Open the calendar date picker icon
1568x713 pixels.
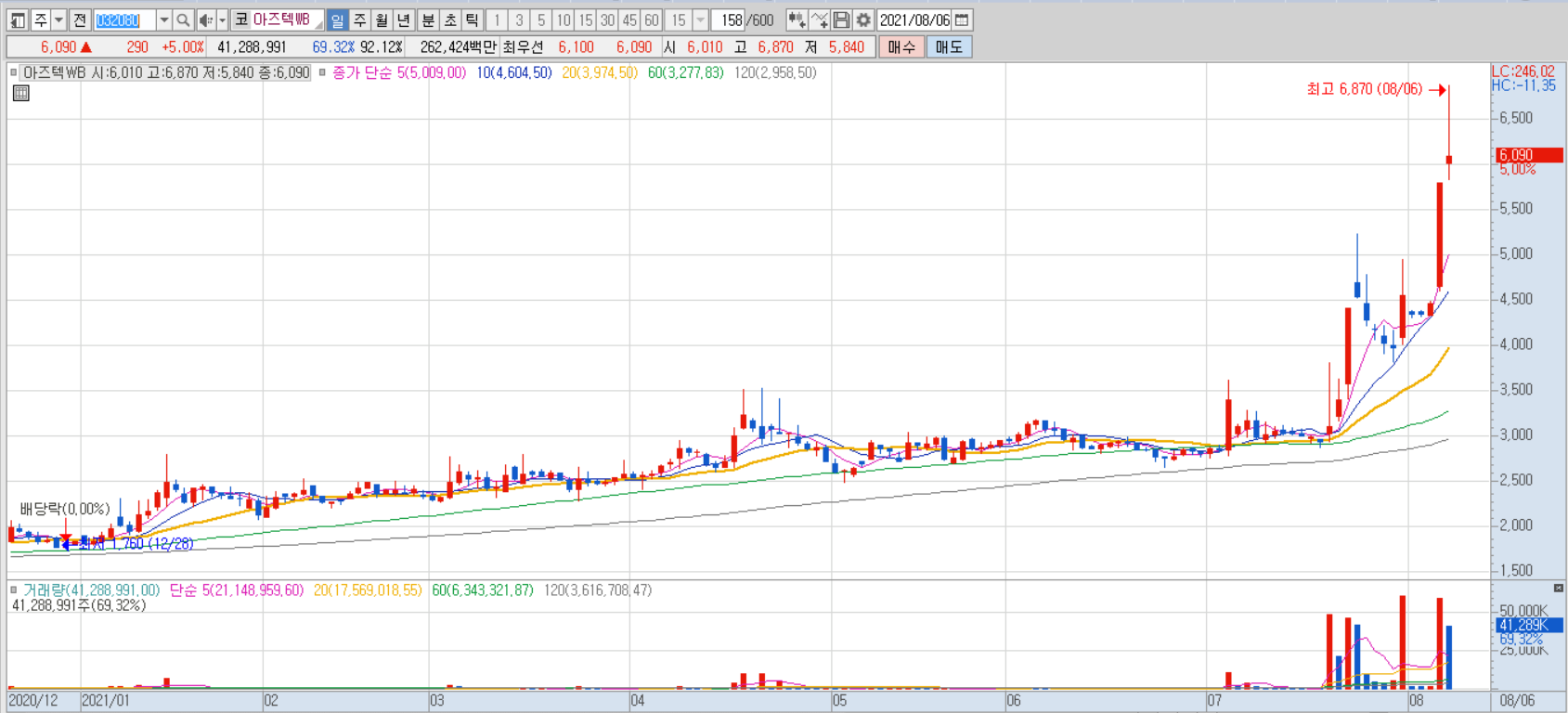(x=962, y=19)
